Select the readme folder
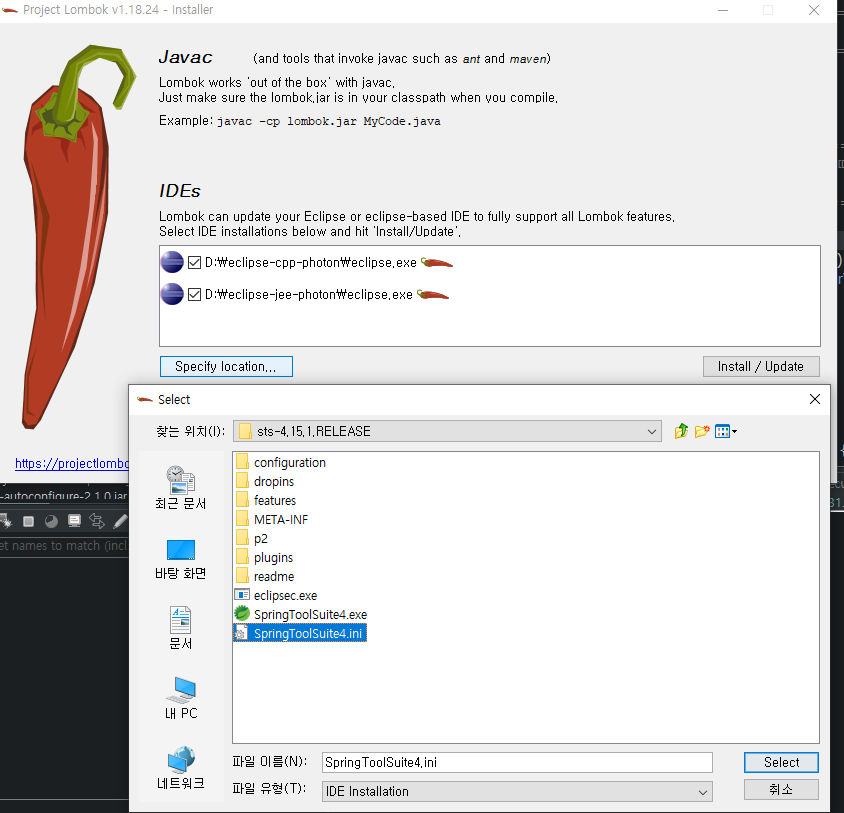 coord(274,576)
